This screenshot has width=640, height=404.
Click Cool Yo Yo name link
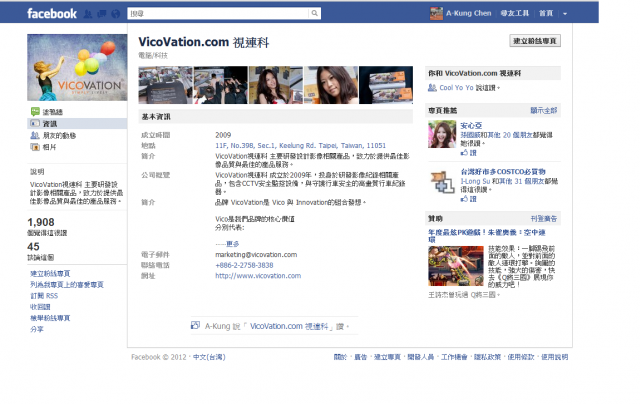click(x=456, y=88)
